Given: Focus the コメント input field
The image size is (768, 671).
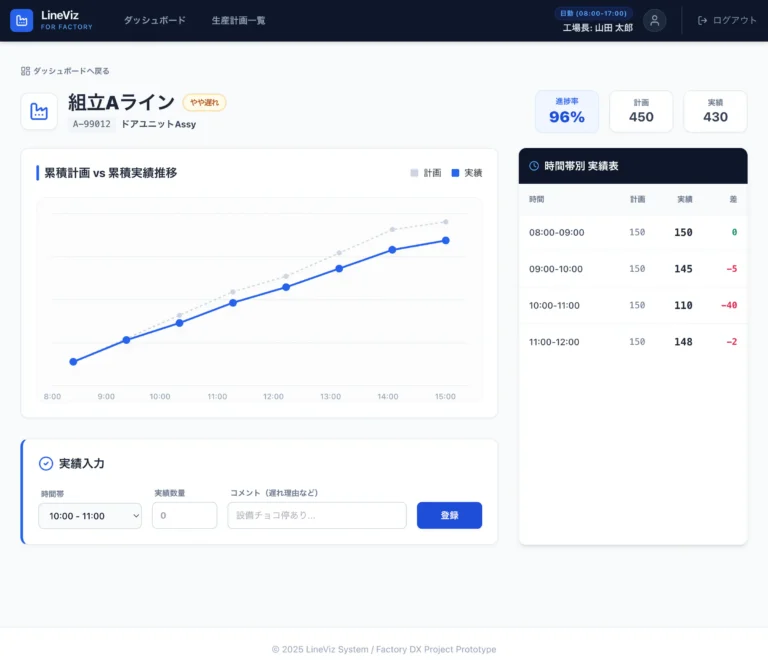Looking at the screenshot, I should click(x=316, y=515).
